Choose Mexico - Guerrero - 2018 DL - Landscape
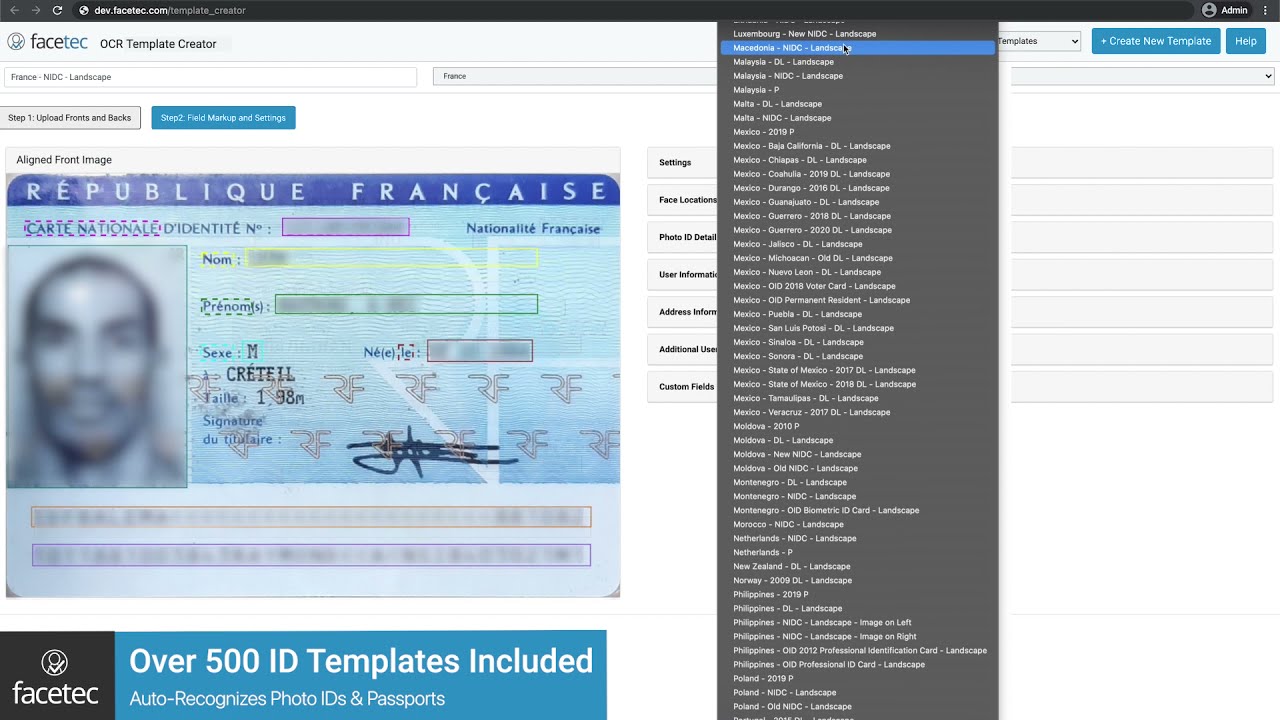The height and width of the screenshot is (720, 1280). pyautogui.click(x=858, y=216)
